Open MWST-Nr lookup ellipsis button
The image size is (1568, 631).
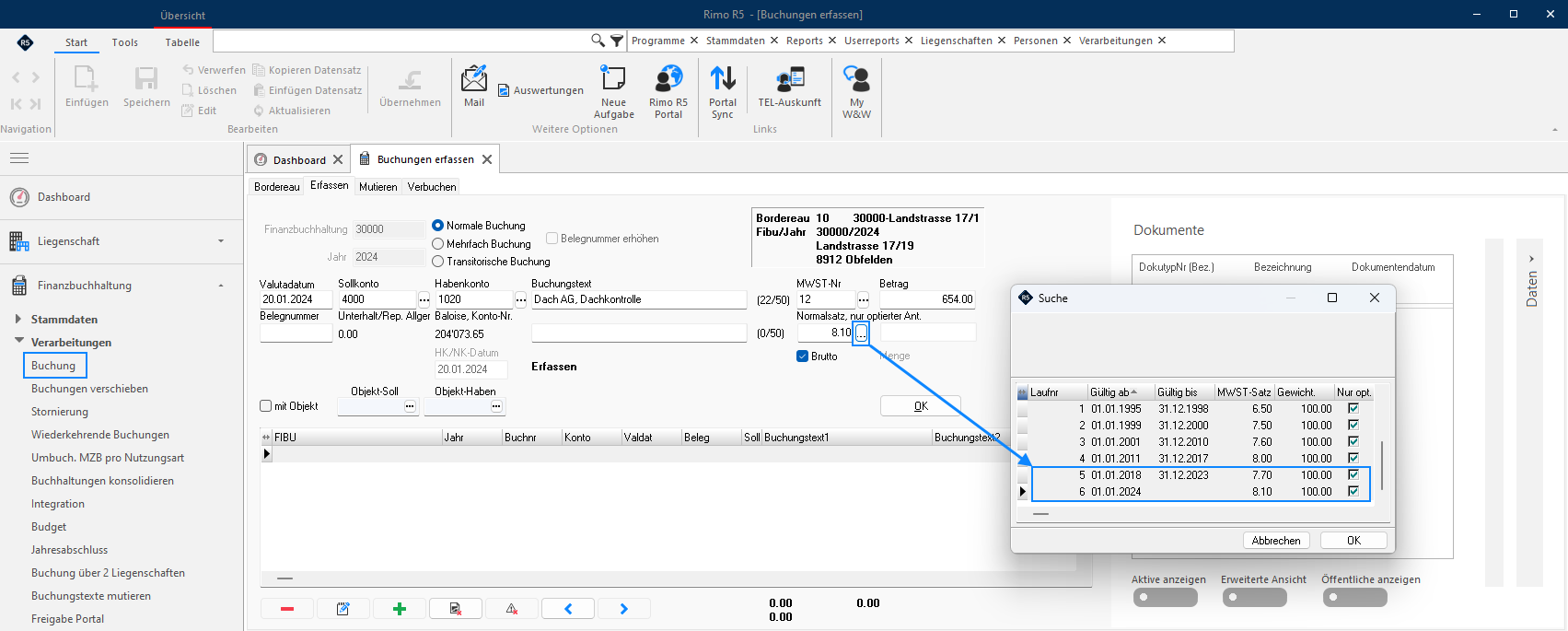pyautogui.click(x=864, y=300)
